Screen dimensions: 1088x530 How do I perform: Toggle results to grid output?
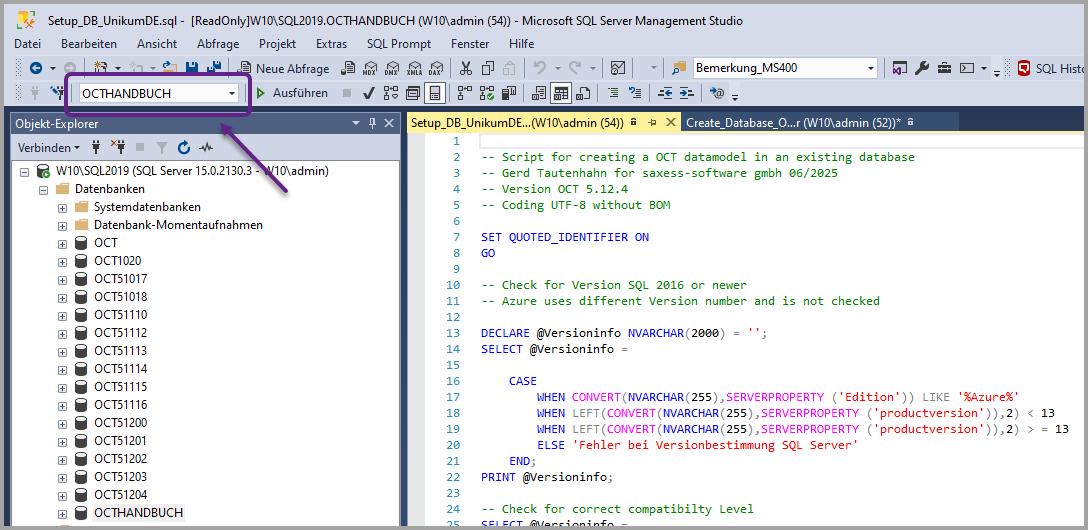pyautogui.click(x=561, y=93)
